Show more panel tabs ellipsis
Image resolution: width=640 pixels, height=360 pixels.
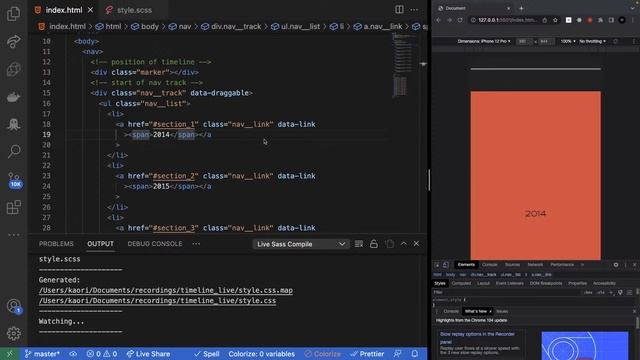[x=196, y=244]
